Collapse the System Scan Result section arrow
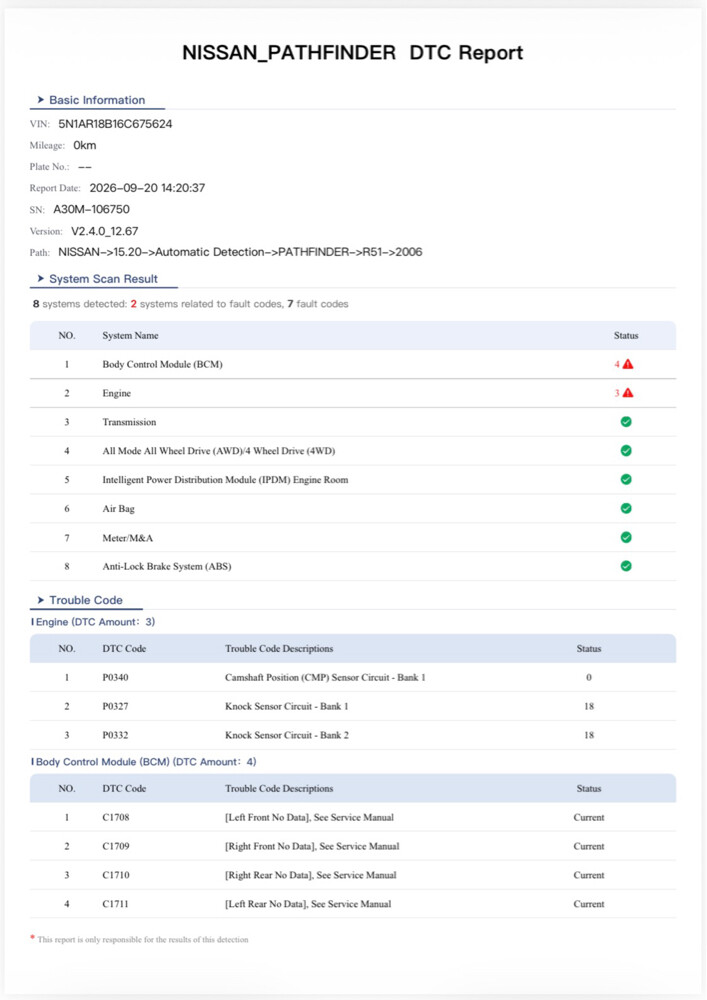 pos(41,279)
